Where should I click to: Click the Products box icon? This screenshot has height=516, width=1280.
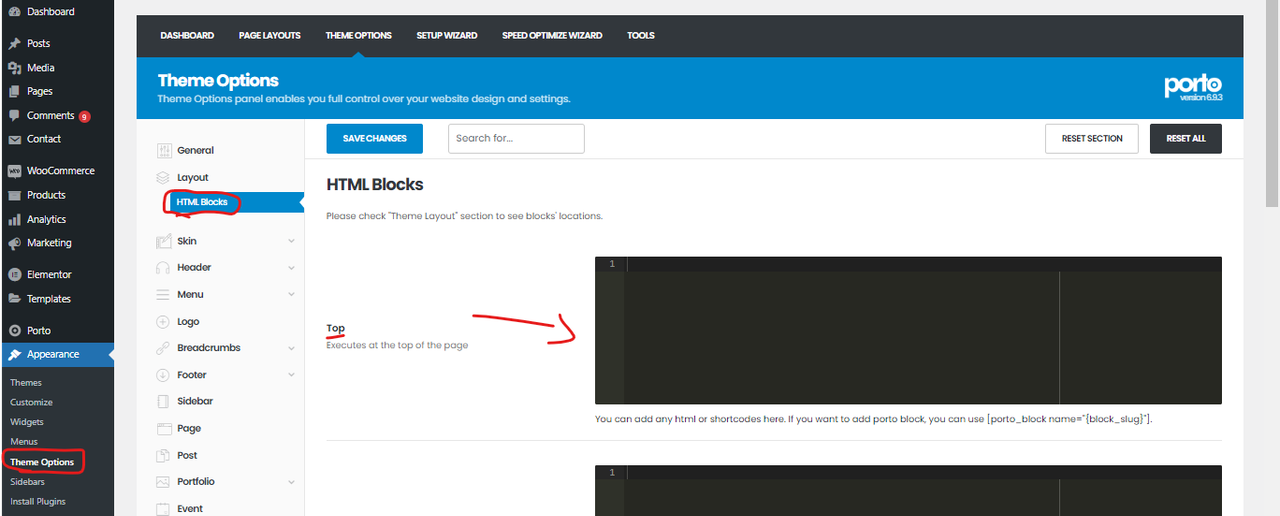[x=14, y=196]
